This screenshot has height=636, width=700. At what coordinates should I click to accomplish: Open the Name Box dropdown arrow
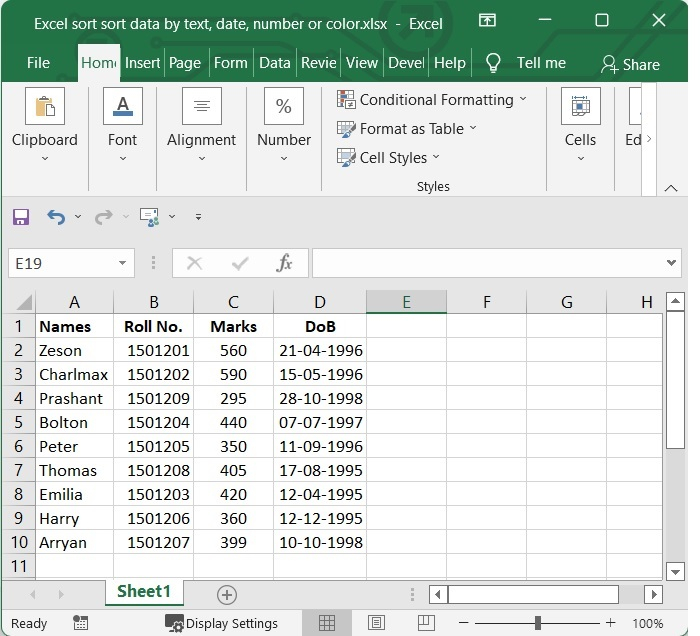coord(123,263)
